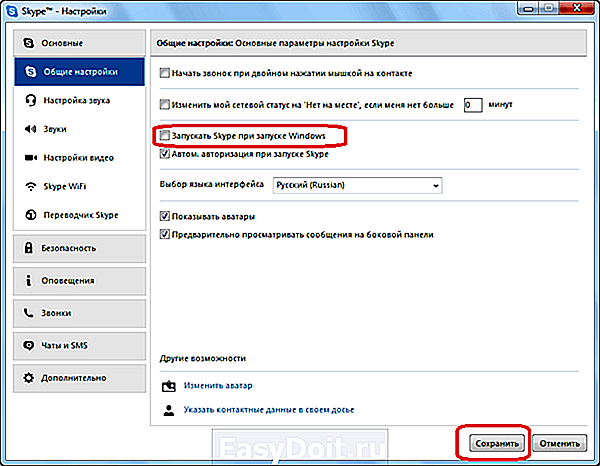Screen dimensions: 600x466
Task: Expand the Чаты и SMS section
Action: click(x=80, y=345)
